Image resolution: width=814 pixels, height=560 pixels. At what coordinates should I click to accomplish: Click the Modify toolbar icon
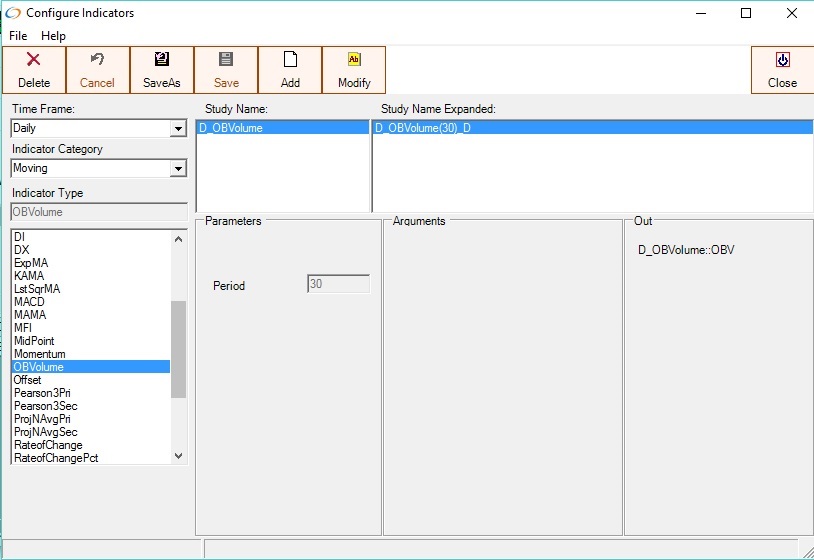354,60
